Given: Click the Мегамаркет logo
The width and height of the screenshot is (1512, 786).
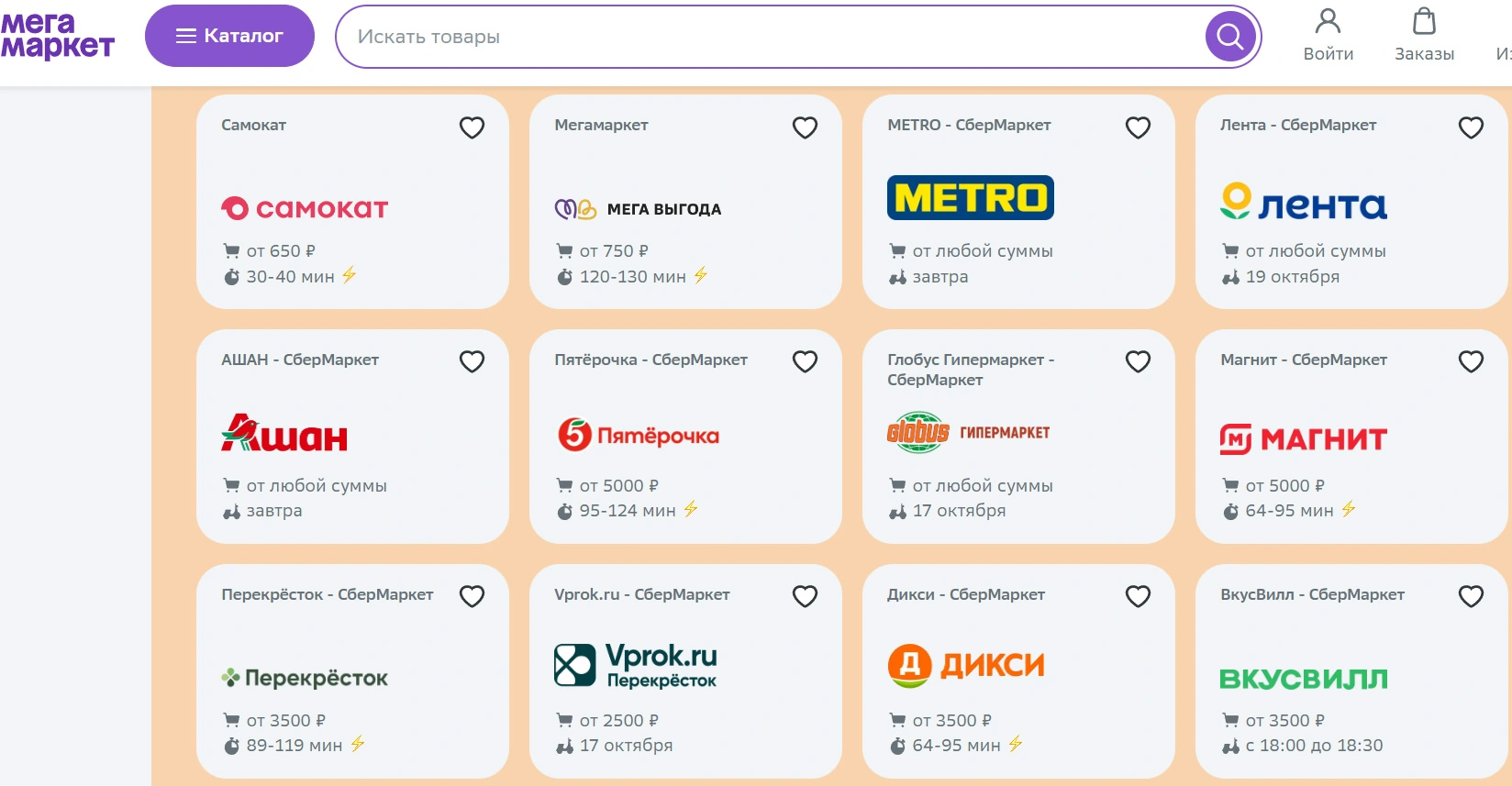Looking at the screenshot, I should [x=57, y=36].
